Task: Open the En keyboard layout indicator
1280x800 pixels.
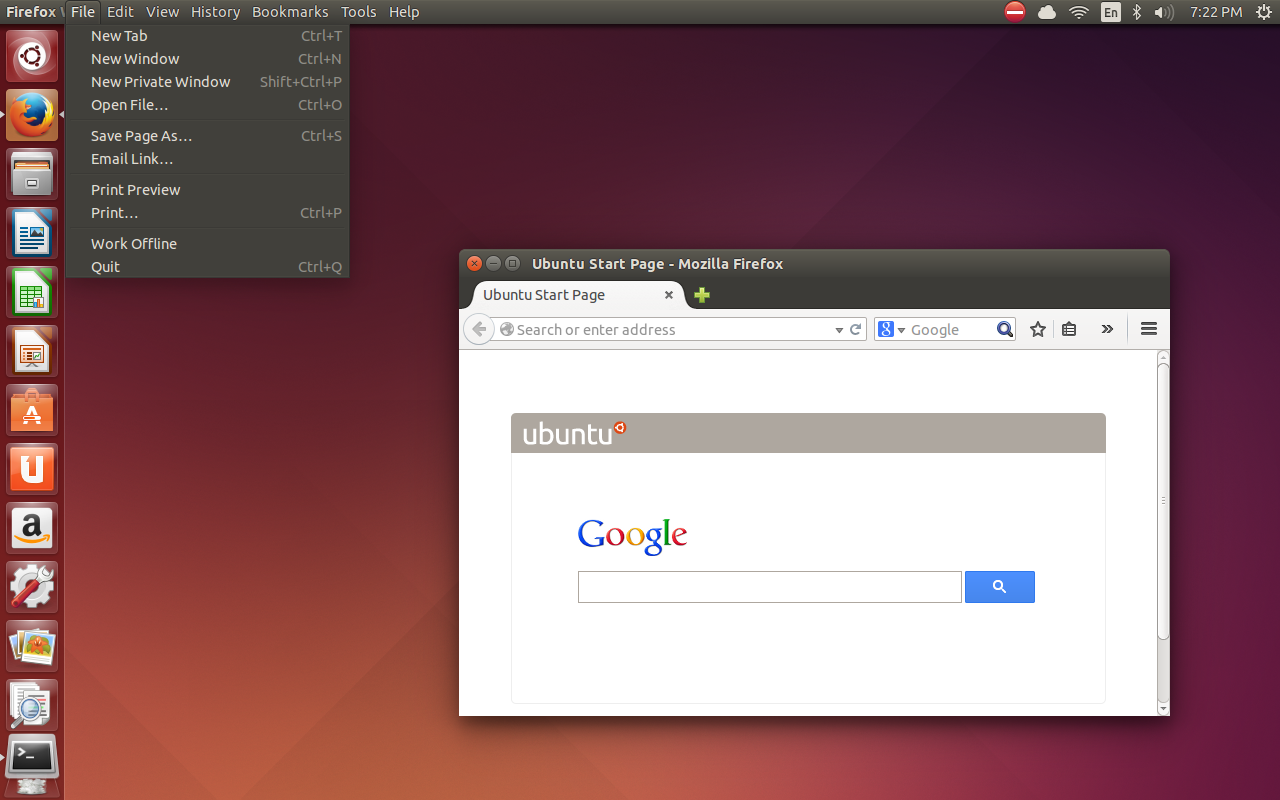Action: 1111,12
